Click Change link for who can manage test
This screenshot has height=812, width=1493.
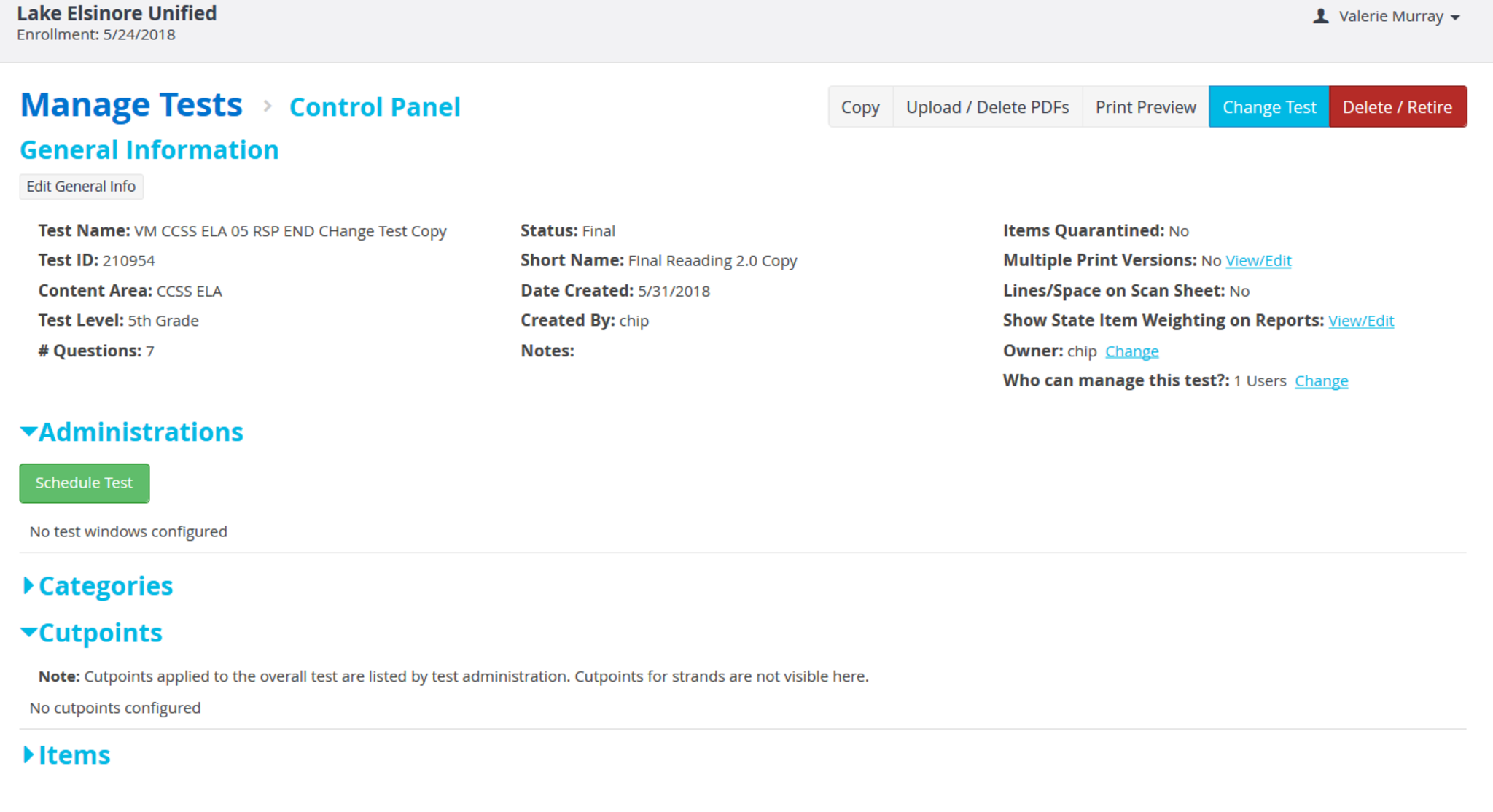coord(1321,381)
